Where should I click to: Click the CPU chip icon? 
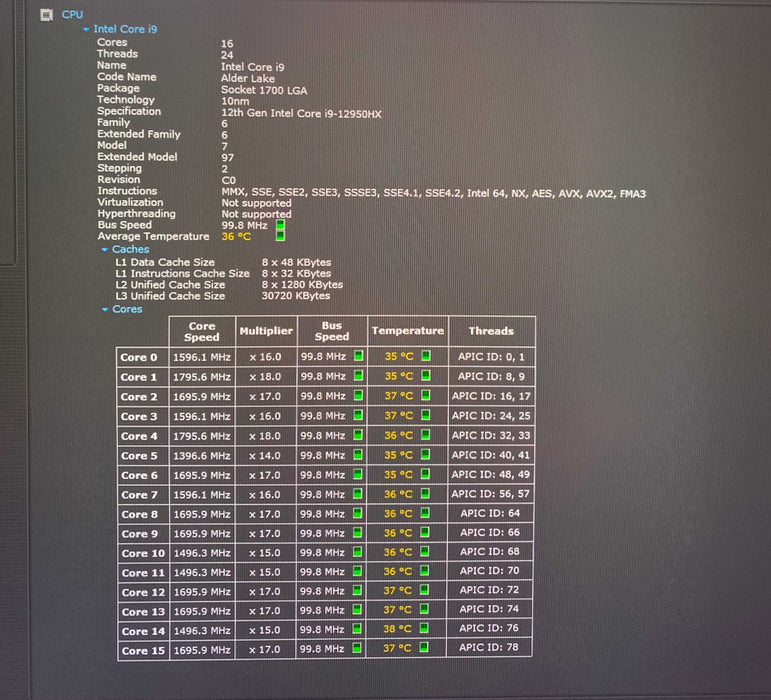coord(46,15)
